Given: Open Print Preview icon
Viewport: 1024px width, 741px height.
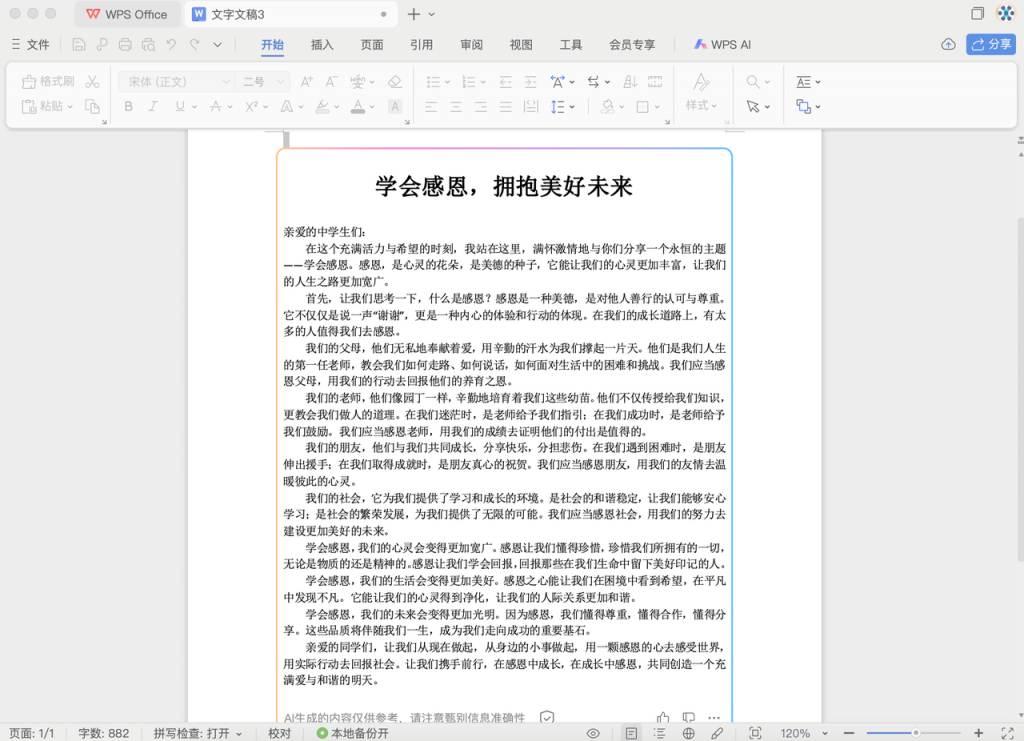Looking at the screenshot, I should point(148,44).
